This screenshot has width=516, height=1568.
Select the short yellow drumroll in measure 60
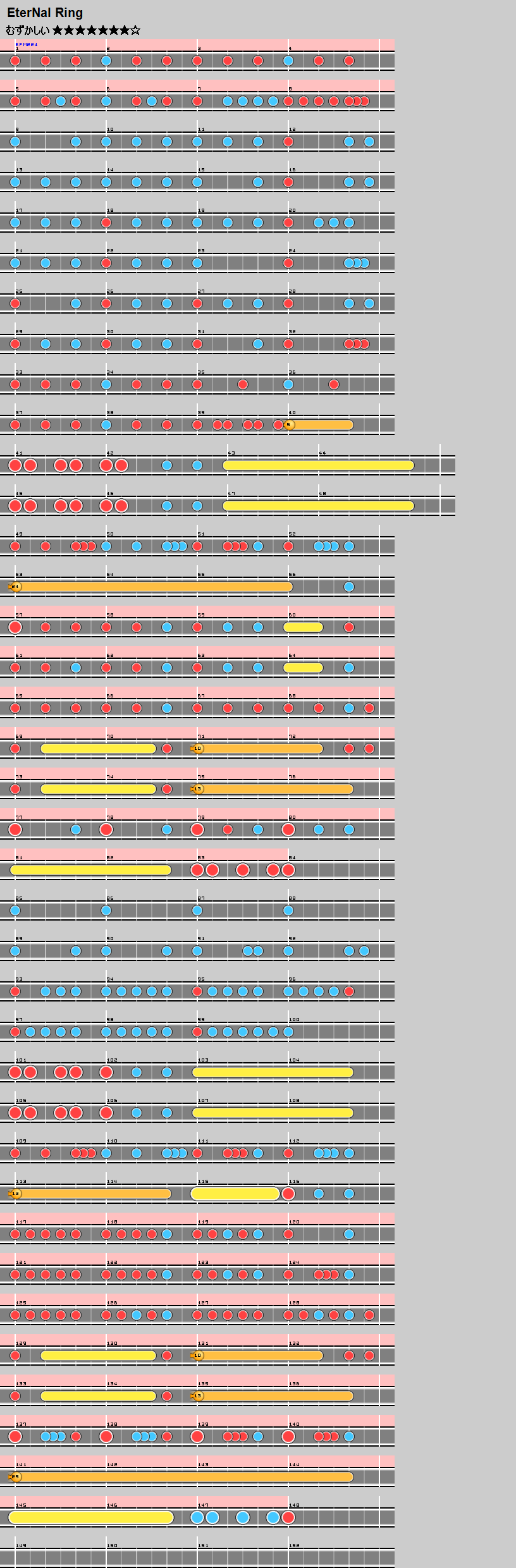pyautogui.click(x=303, y=627)
